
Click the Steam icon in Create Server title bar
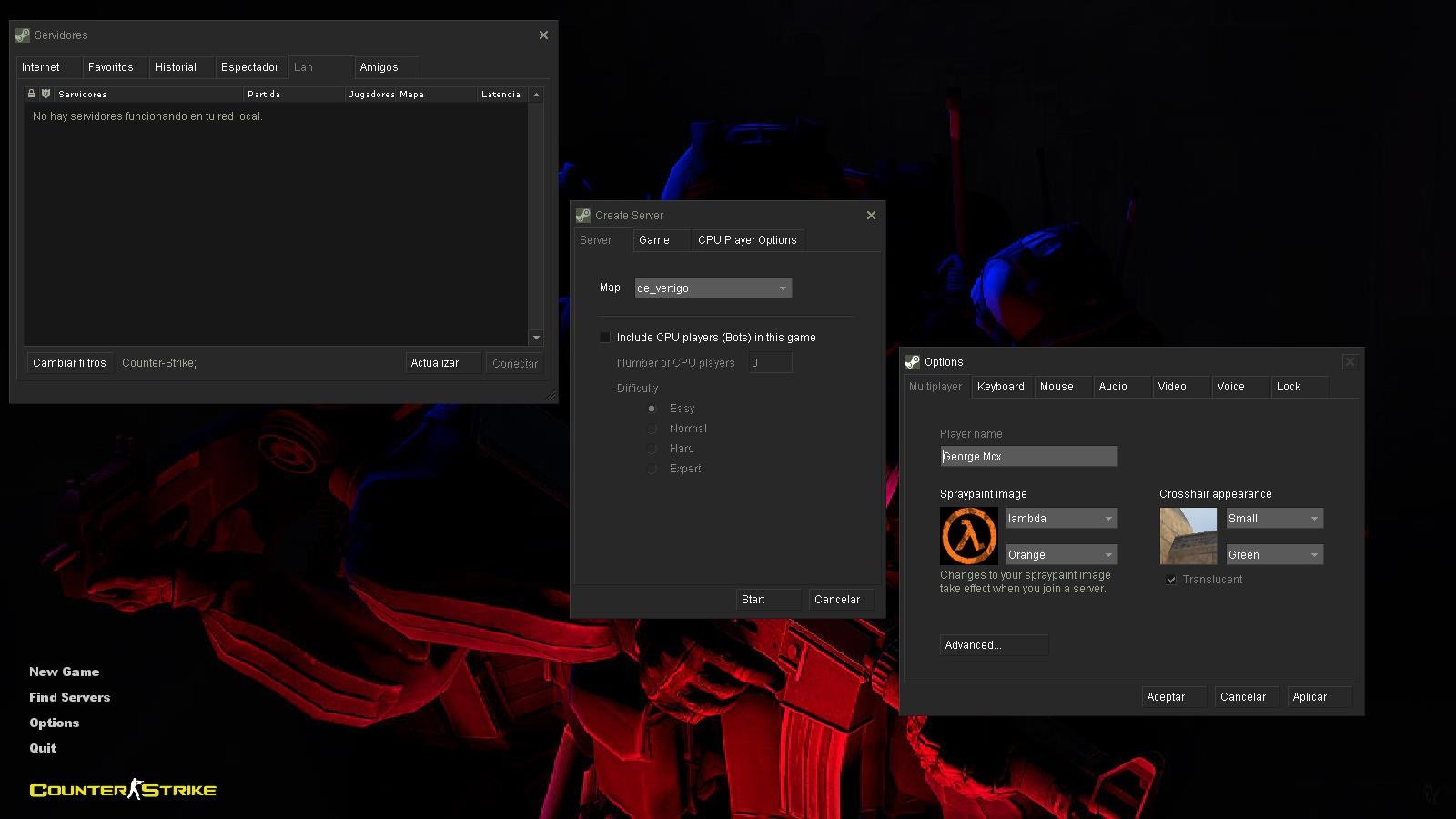pos(583,216)
